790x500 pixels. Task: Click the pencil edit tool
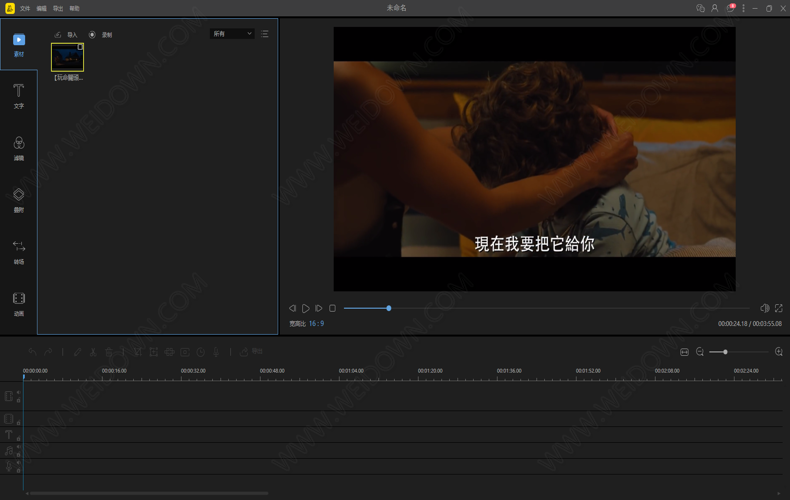pyautogui.click(x=77, y=352)
